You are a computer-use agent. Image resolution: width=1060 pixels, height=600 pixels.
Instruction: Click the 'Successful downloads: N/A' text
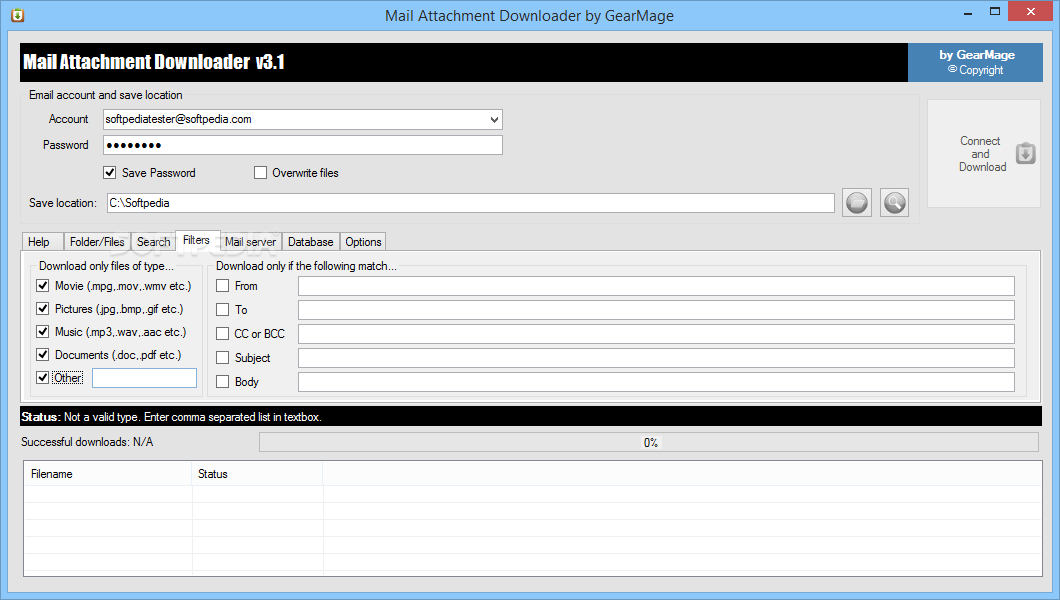click(87, 442)
